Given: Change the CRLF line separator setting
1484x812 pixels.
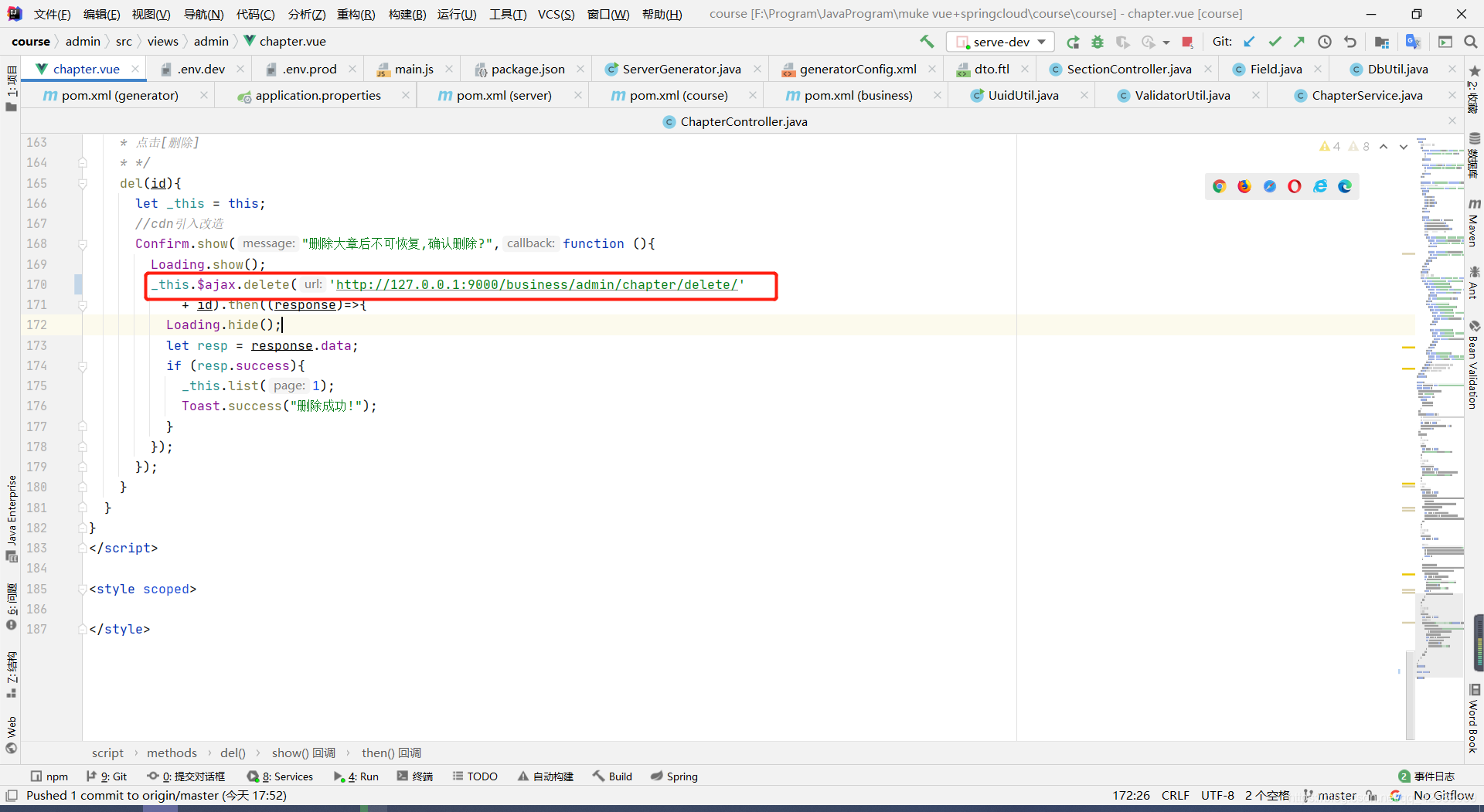Looking at the screenshot, I should (x=1175, y=795).
